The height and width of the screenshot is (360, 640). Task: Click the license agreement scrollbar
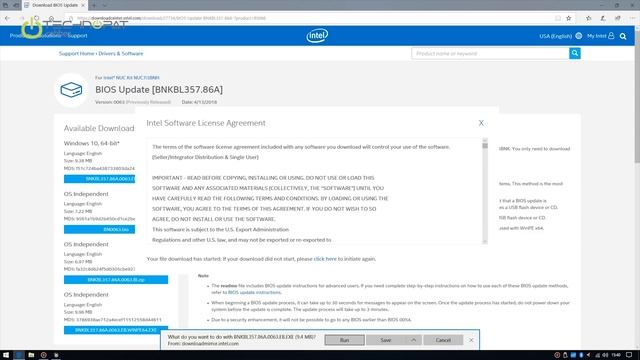point(485,191)
